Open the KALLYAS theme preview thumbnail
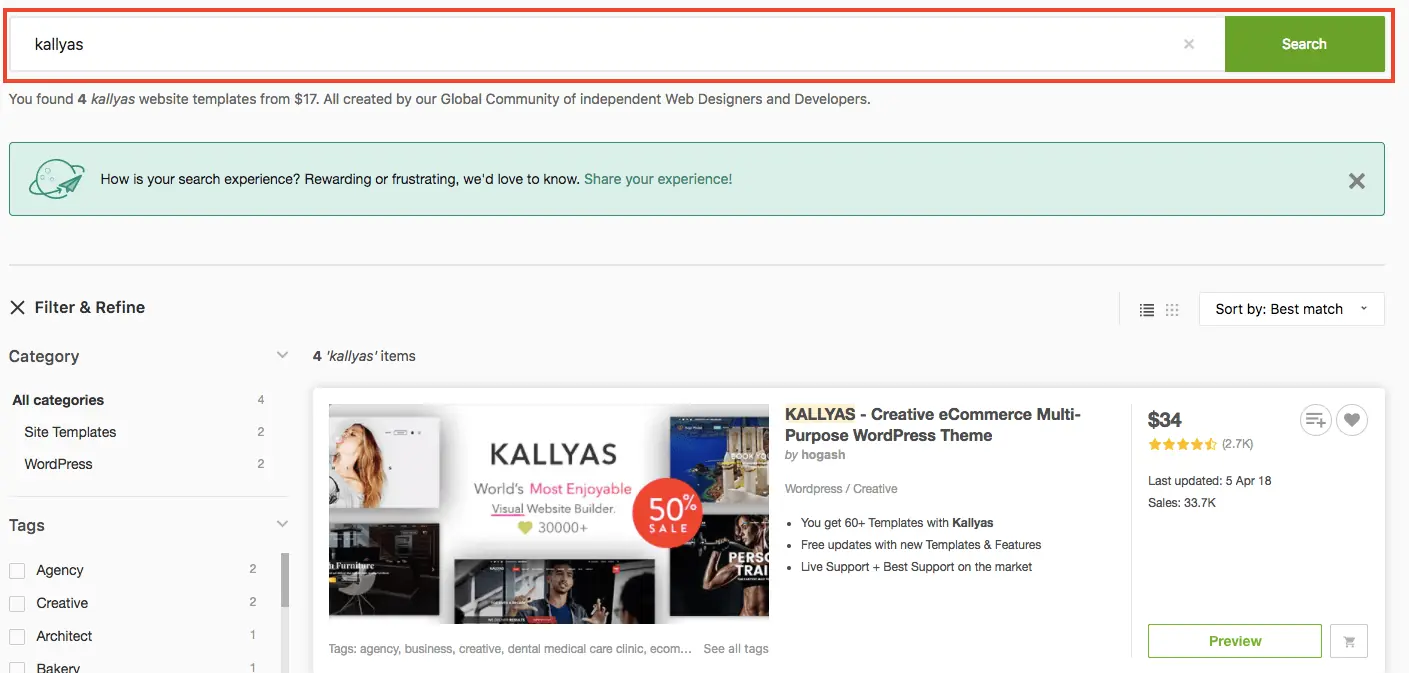 coord(549,514)
